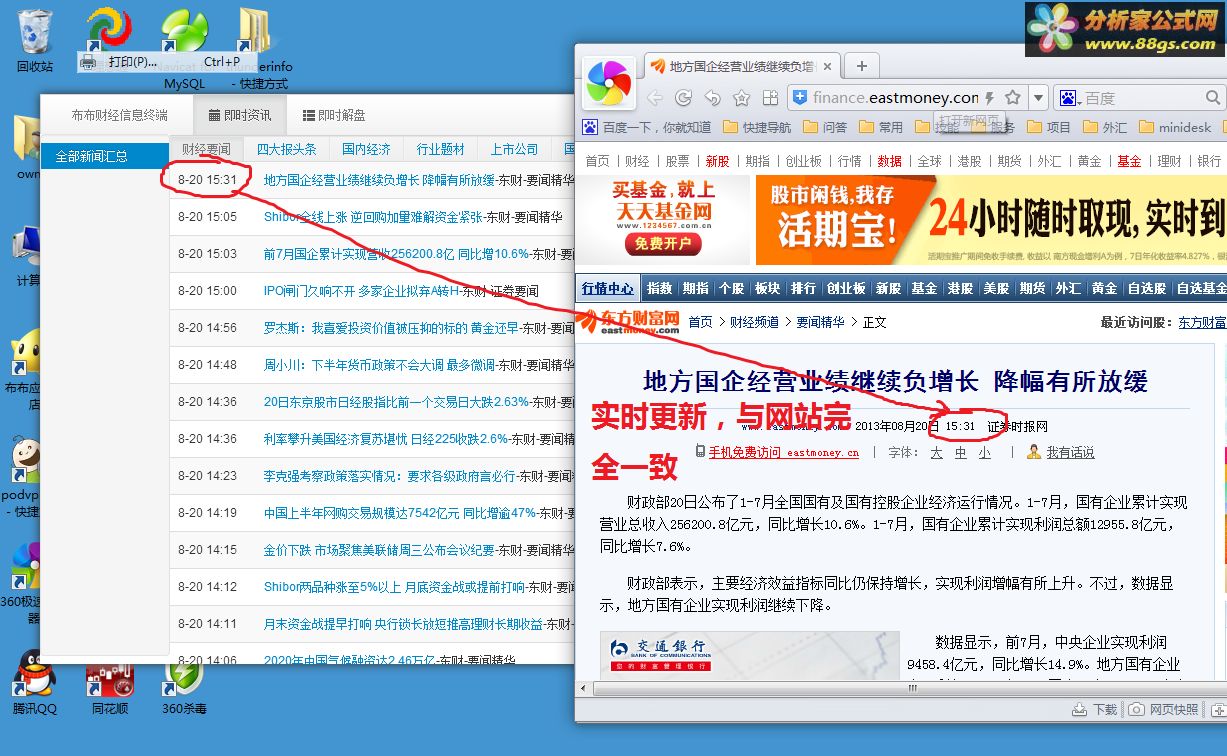1227x756 pixels.
Task: Open news headline 金价下跌 市场聚焦美联储
Action: pyautogui.click(x=379, y=550)
